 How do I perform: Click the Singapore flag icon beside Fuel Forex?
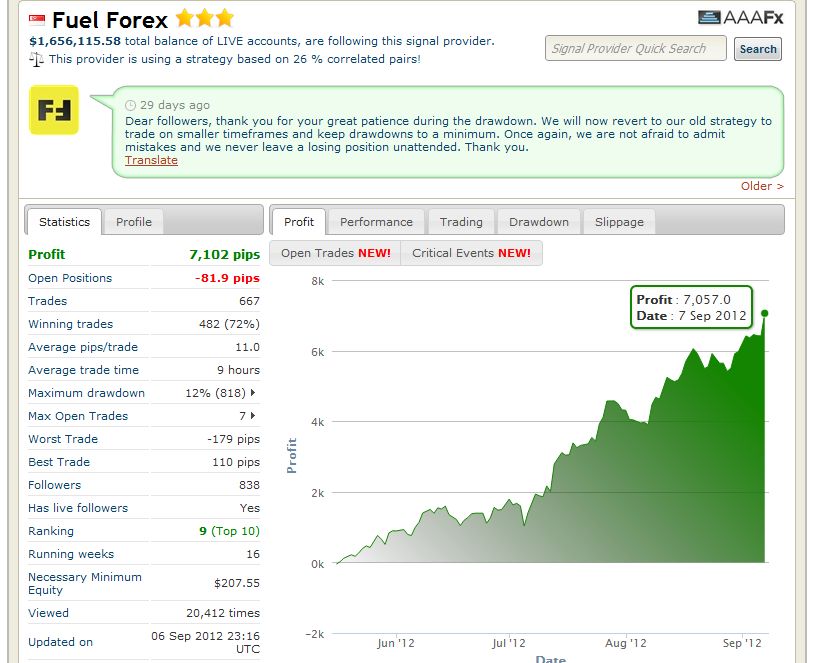(37, 21)
